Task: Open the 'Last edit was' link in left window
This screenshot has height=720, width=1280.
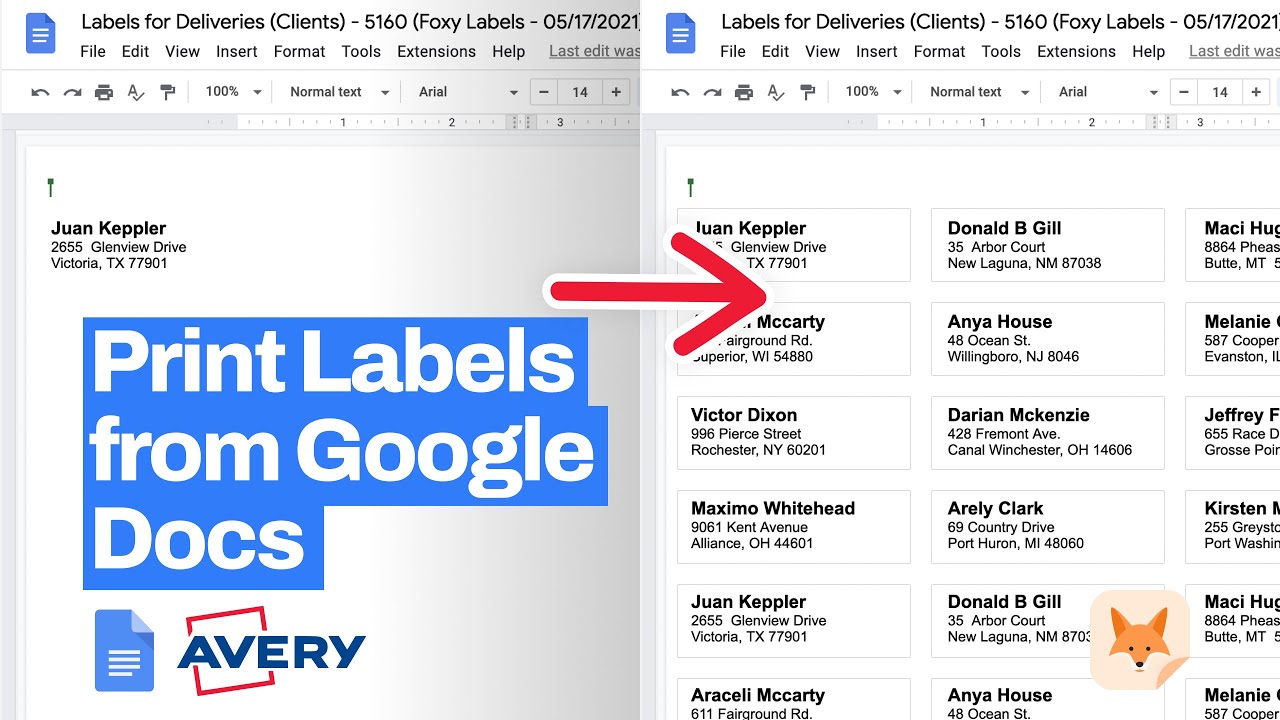Action: tap(595, 51)
